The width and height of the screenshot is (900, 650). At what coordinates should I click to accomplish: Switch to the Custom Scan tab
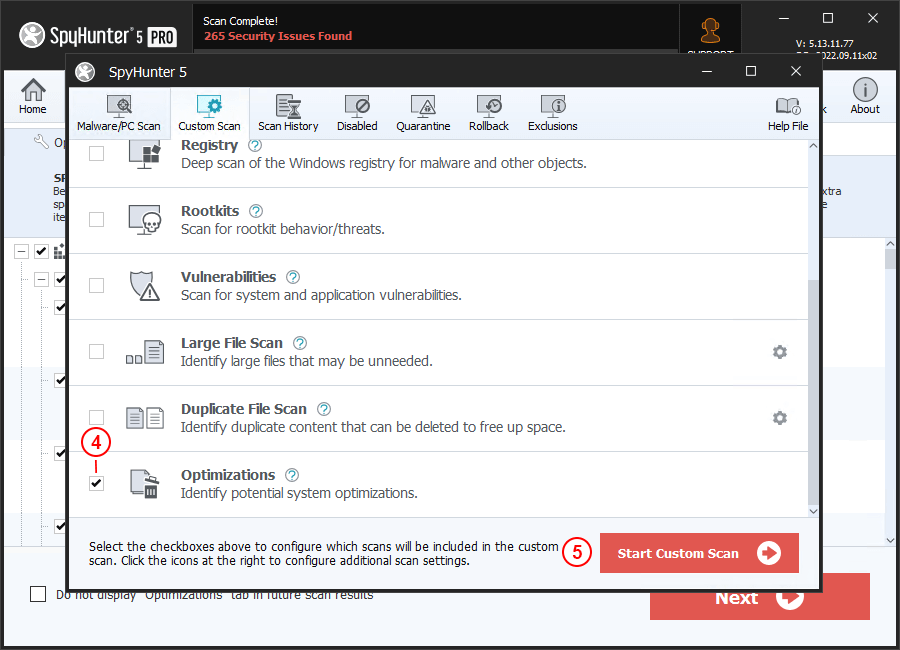point(209,114)
